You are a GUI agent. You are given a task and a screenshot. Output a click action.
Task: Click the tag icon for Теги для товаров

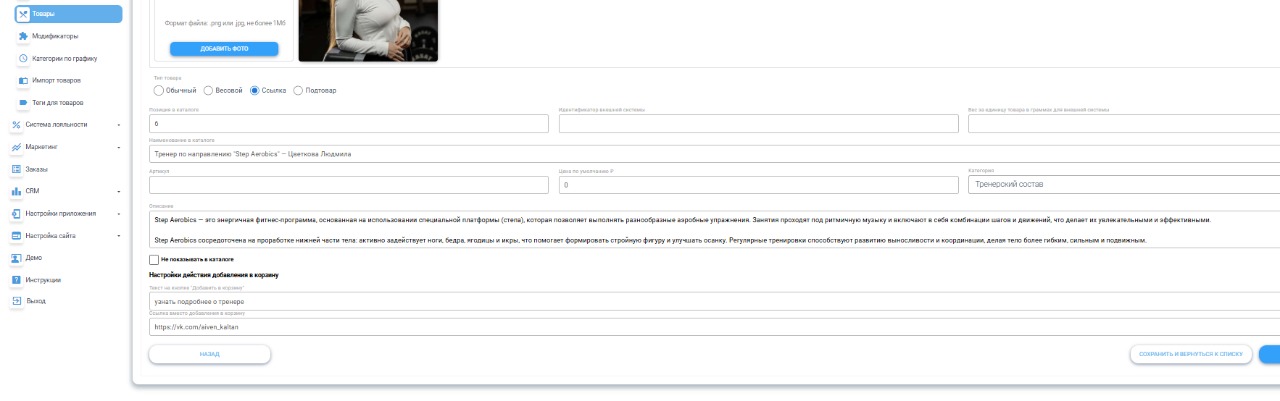(23, 102)
